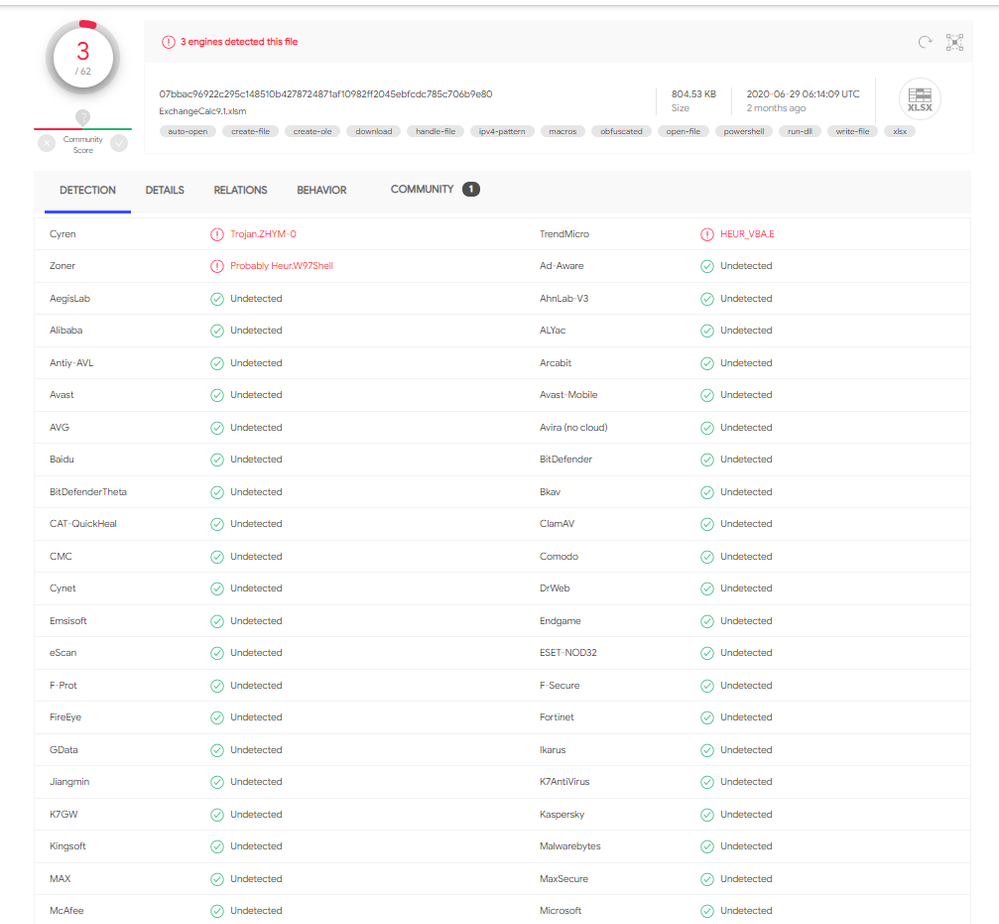The height and width of the screenshot is (924, 999).
Task: Click the MaxSecure engine name
Action: (x=564, y=879)
